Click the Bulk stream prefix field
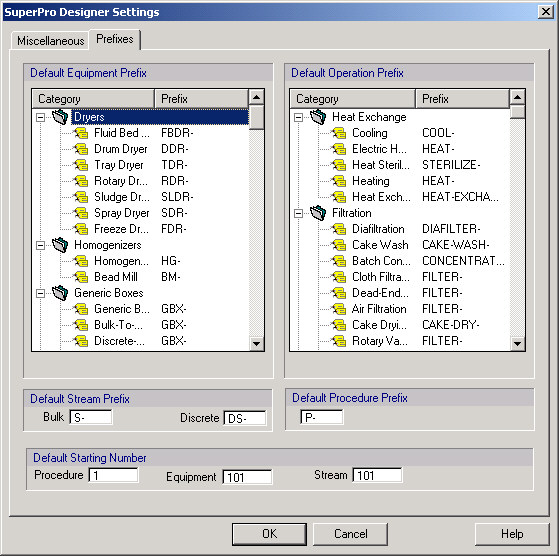The width and height of the screenshot is (559, 556). tap(91, 417)
